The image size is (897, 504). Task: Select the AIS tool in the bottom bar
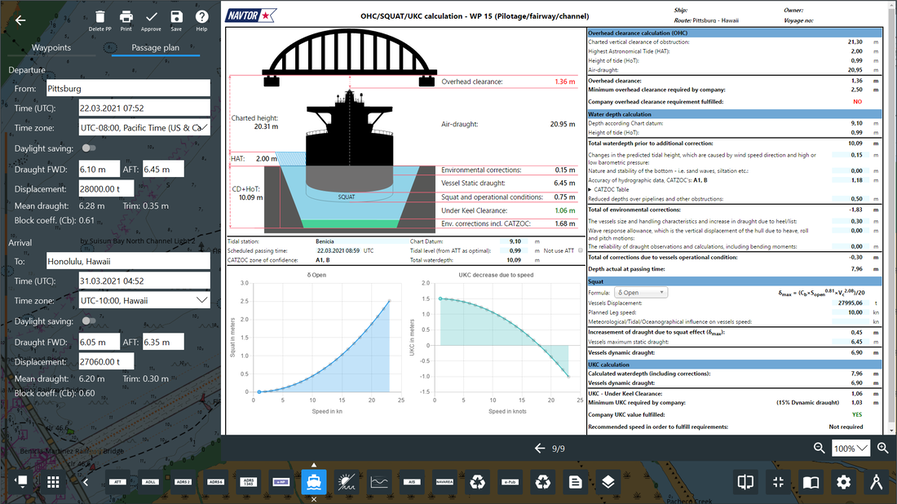click(411, 482)
